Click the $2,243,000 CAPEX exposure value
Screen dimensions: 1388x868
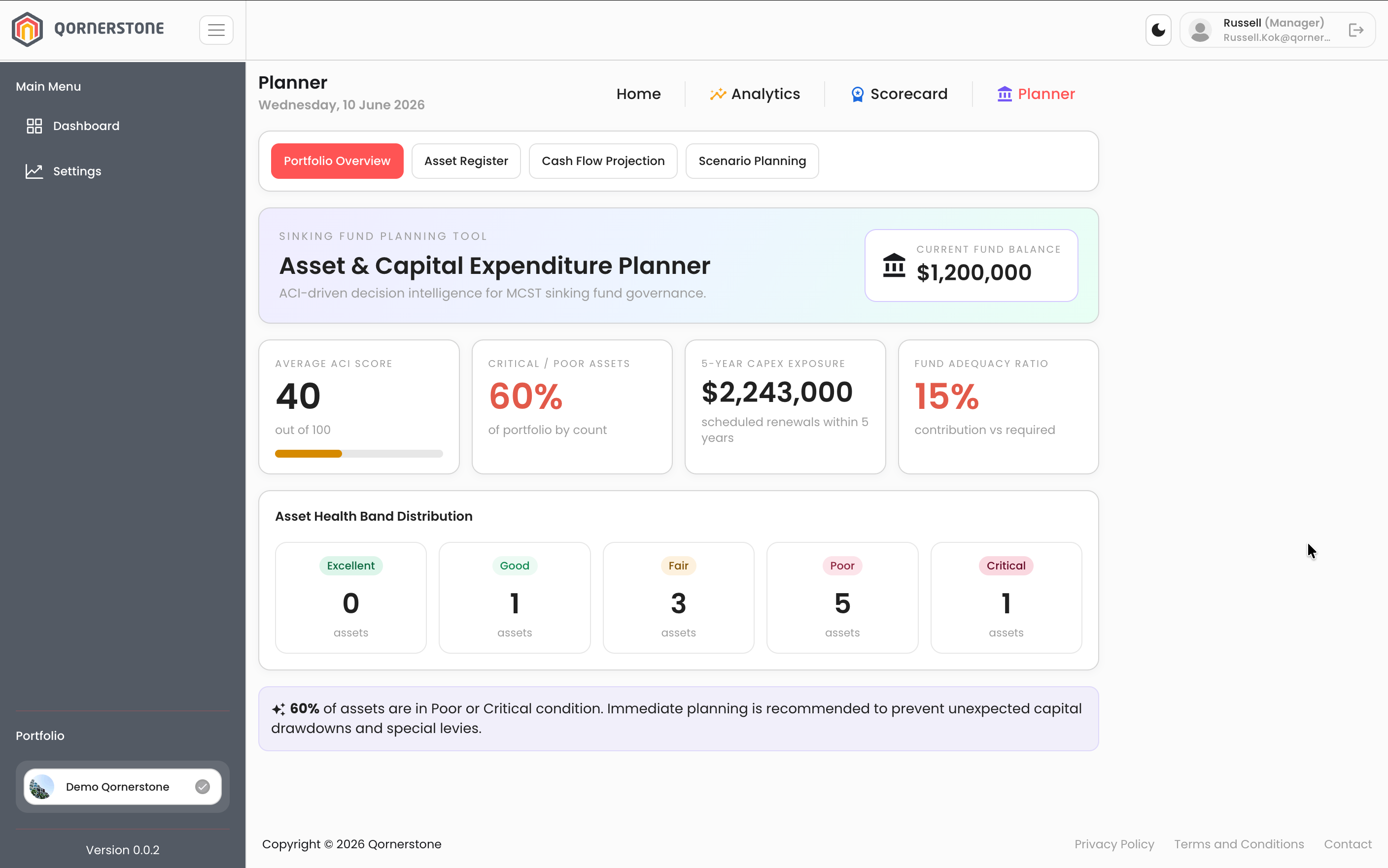pyautogui.click(x=777, y=392)
